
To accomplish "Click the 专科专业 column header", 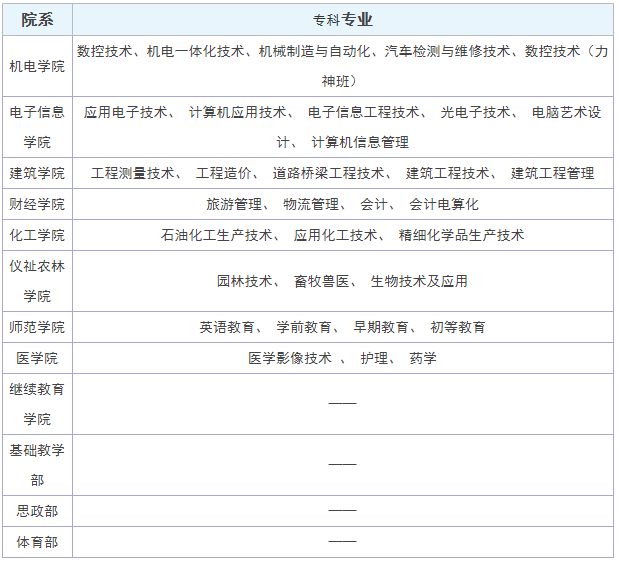I will (x=343, y=19).
